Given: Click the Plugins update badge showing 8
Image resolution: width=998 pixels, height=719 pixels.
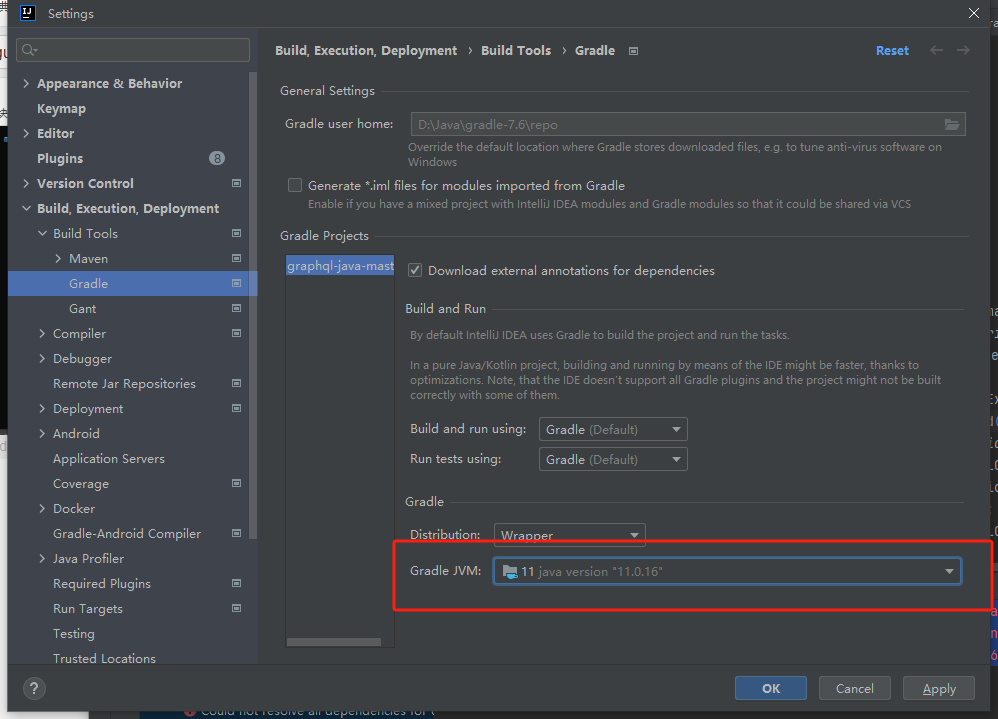Looking at the screenshot, I should coord(217,157).
